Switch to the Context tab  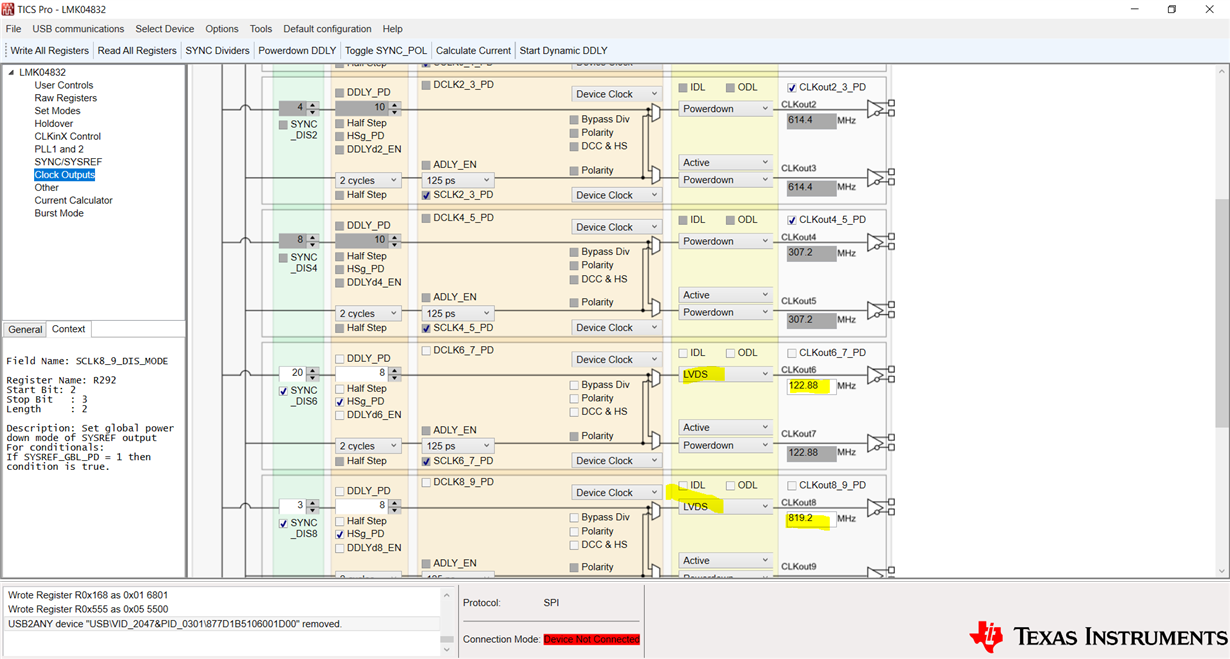pyautogui.click(x=68, y=329)
